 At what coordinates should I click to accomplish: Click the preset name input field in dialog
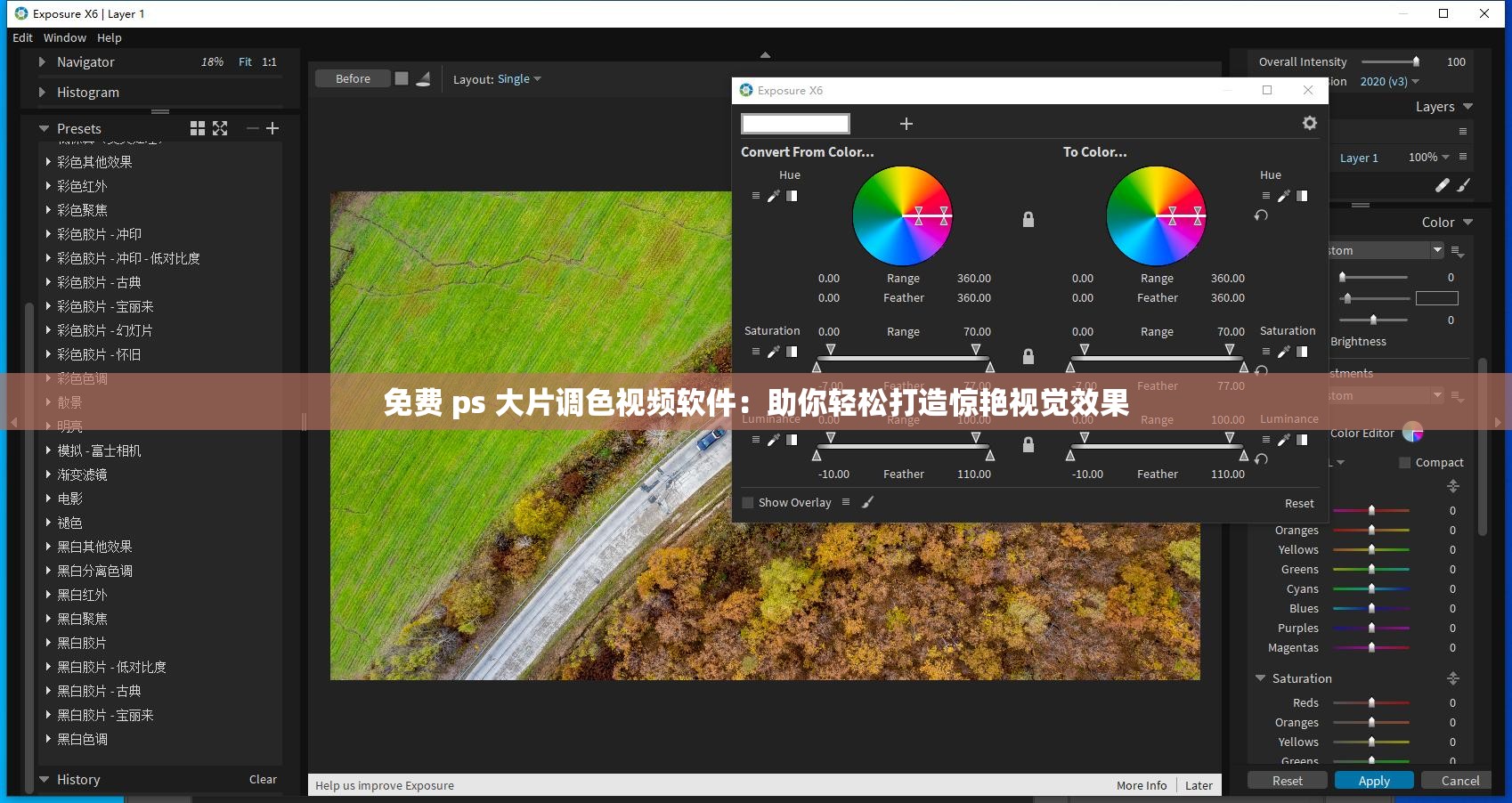point(795,123)
